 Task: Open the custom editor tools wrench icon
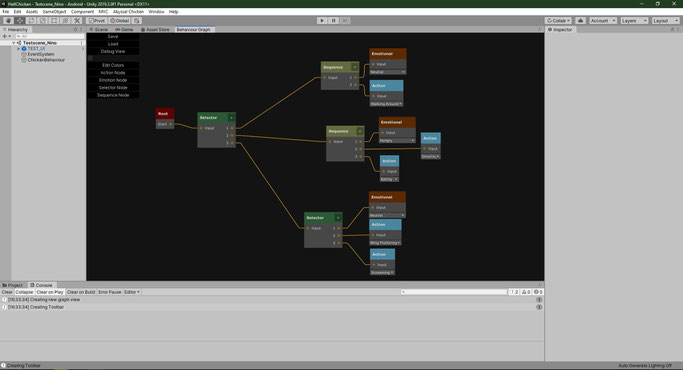tap(77, 20)
